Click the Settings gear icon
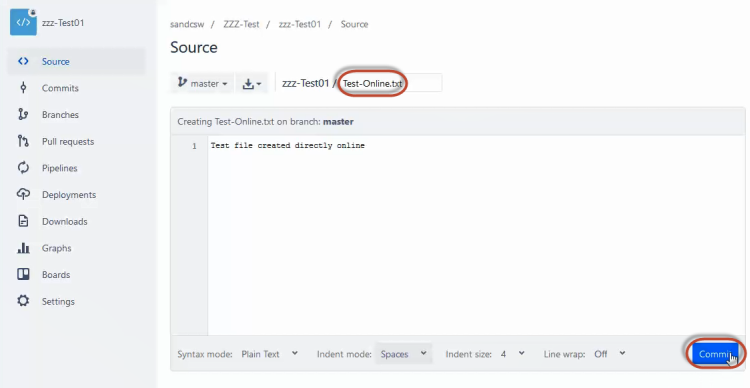This screenshot has height=388, width=750. pos(23,301)
